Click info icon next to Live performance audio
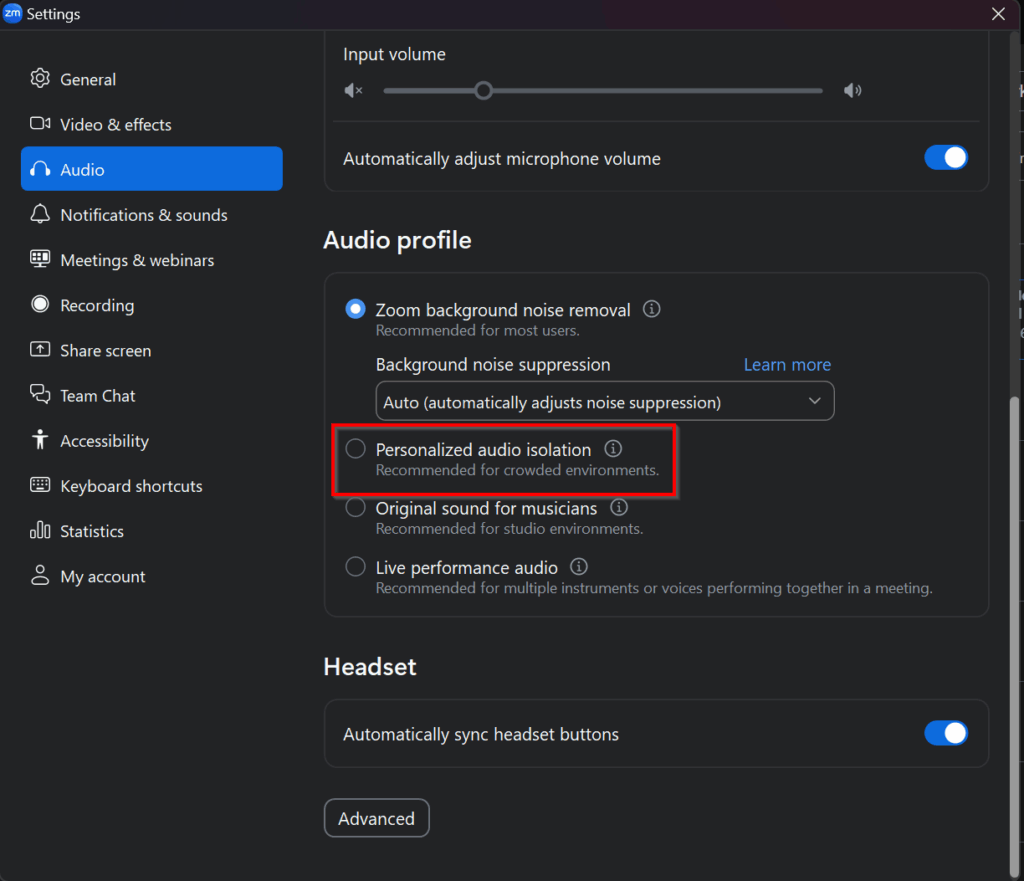 (579, 567)
